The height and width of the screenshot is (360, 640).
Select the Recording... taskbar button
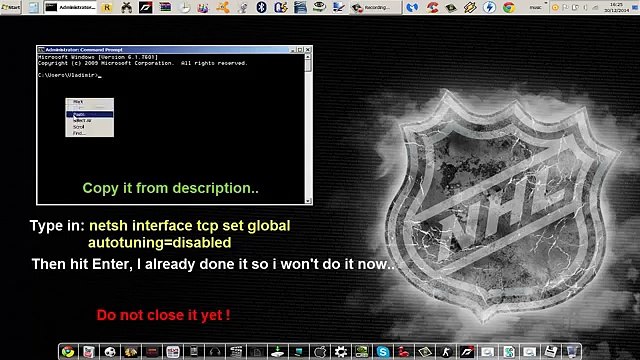pos(376,7)
